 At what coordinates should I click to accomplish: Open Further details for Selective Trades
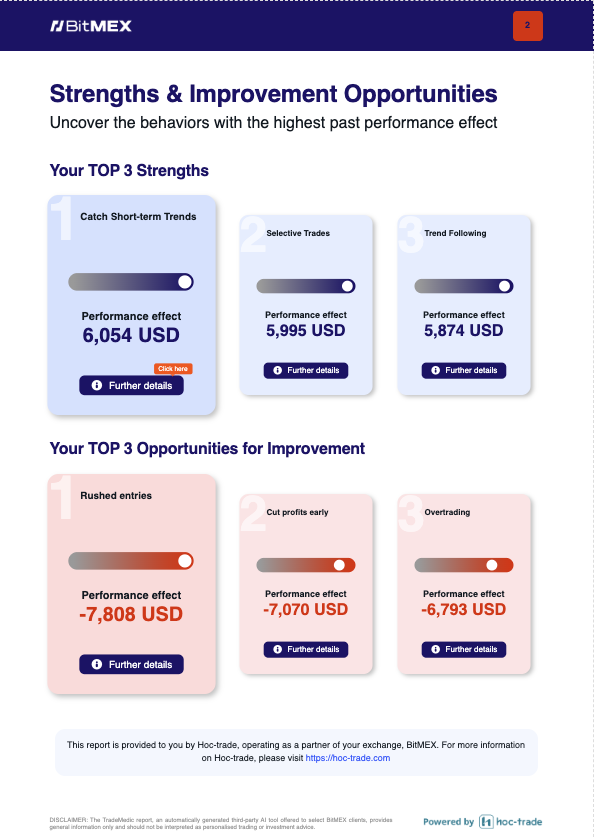306,370
